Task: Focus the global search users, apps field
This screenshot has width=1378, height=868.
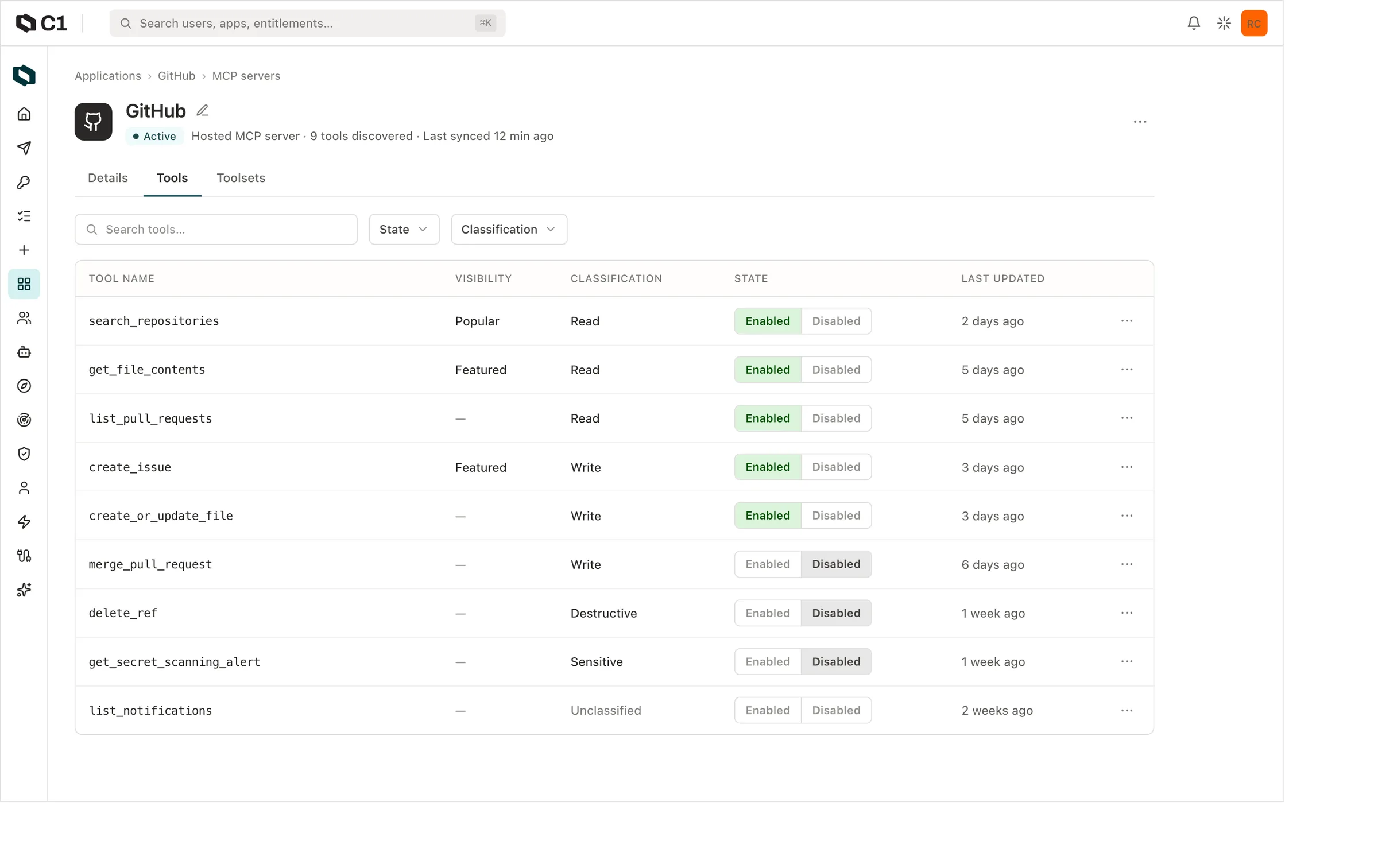Action: pyautogui.click(x=307, y=23)
